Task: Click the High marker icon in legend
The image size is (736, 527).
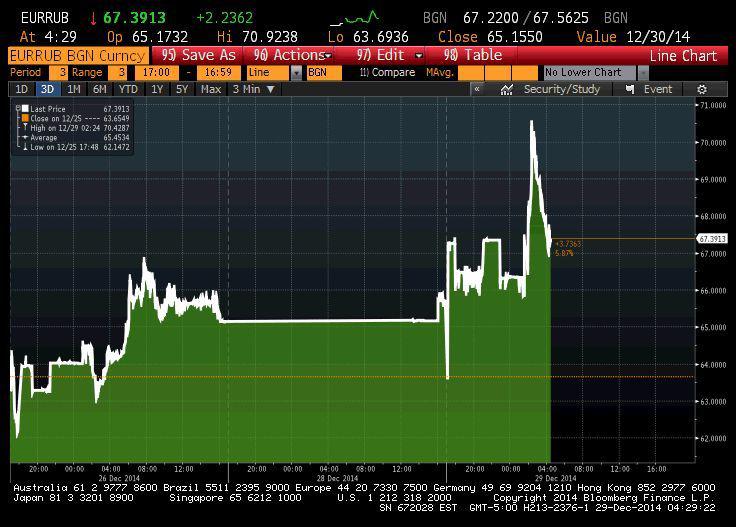Action: pyautogui.click(x=23, y=128)
